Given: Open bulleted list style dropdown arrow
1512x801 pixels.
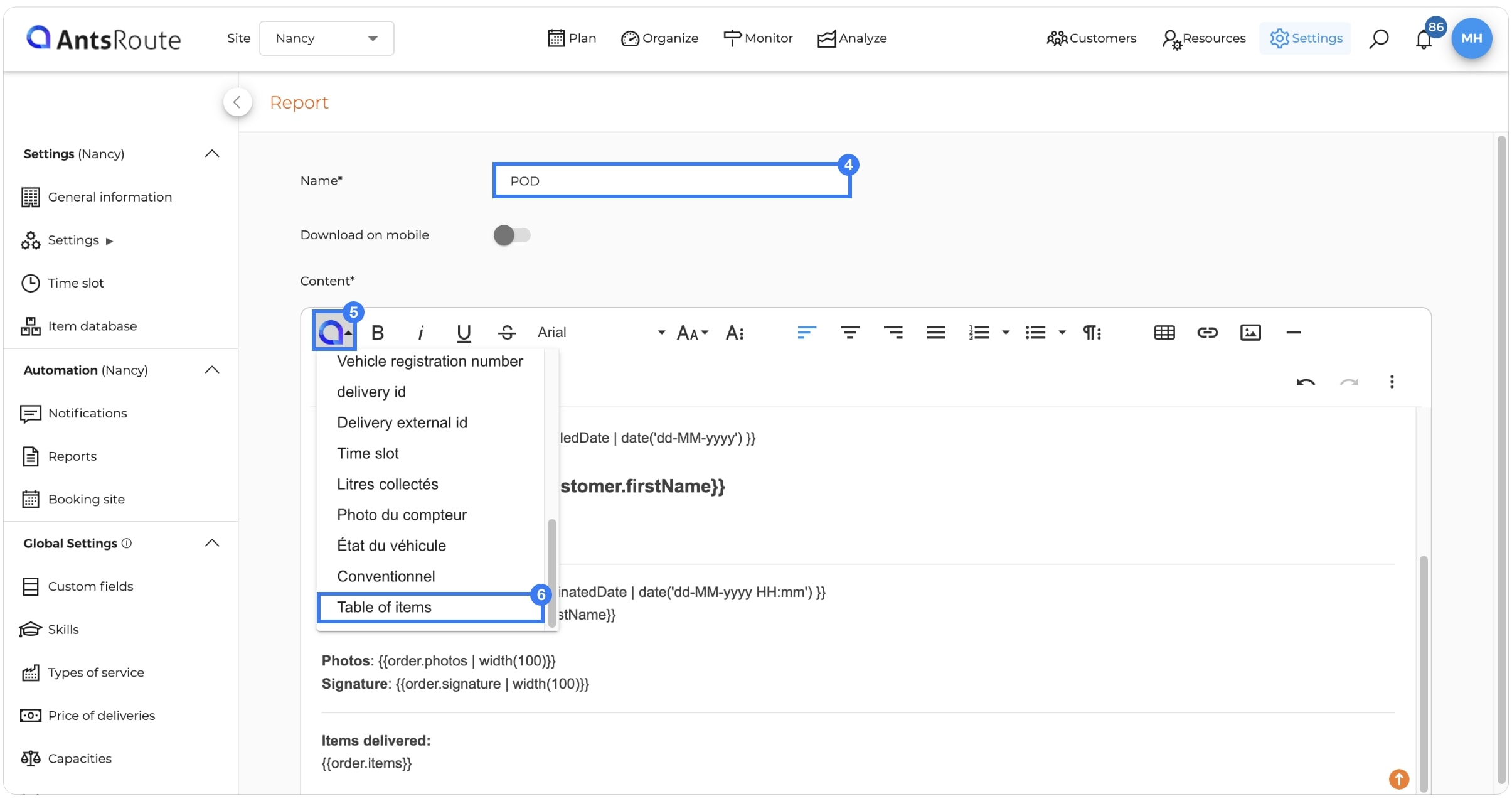Looking at the screenshot, I should tap(1062, 333).
